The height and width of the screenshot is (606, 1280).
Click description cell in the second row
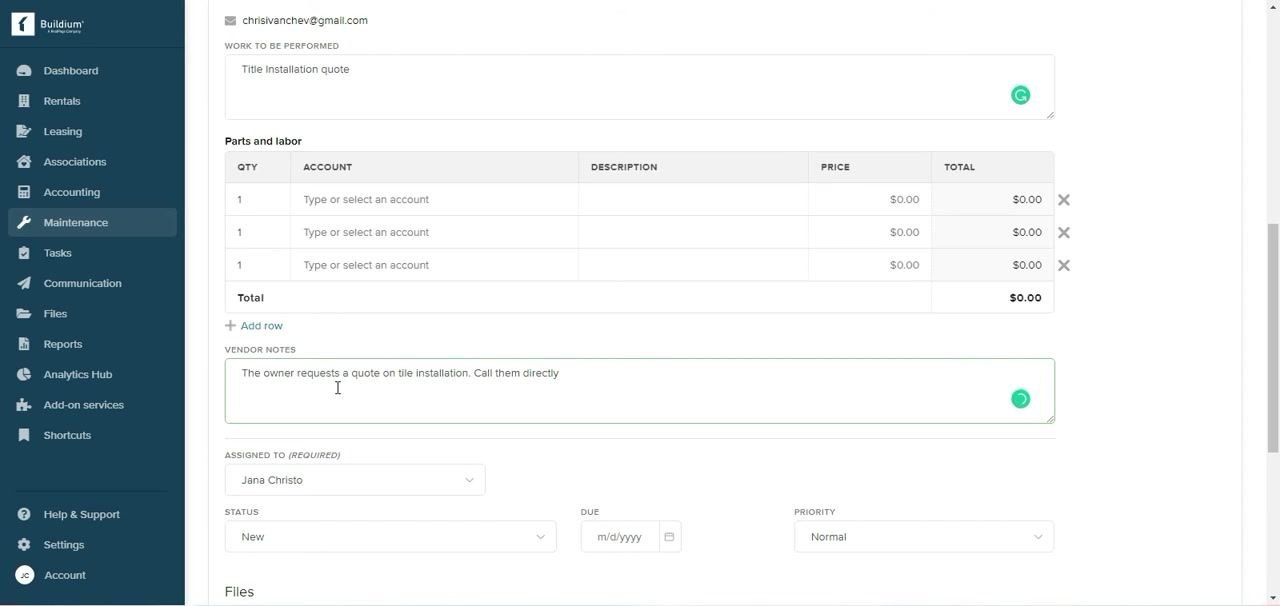click(x=693, y=232)
